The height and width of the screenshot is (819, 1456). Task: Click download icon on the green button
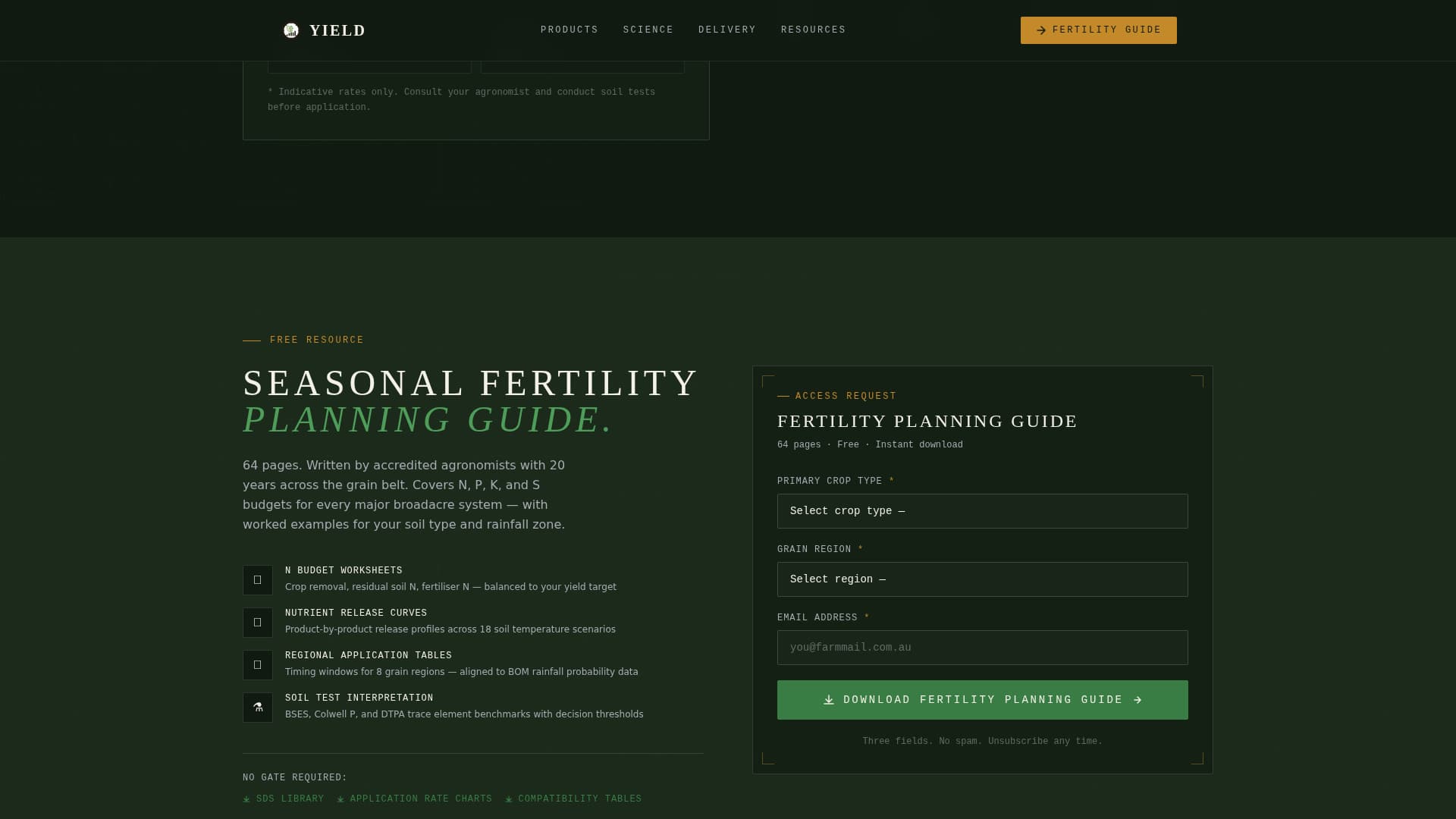coord(829,700)
